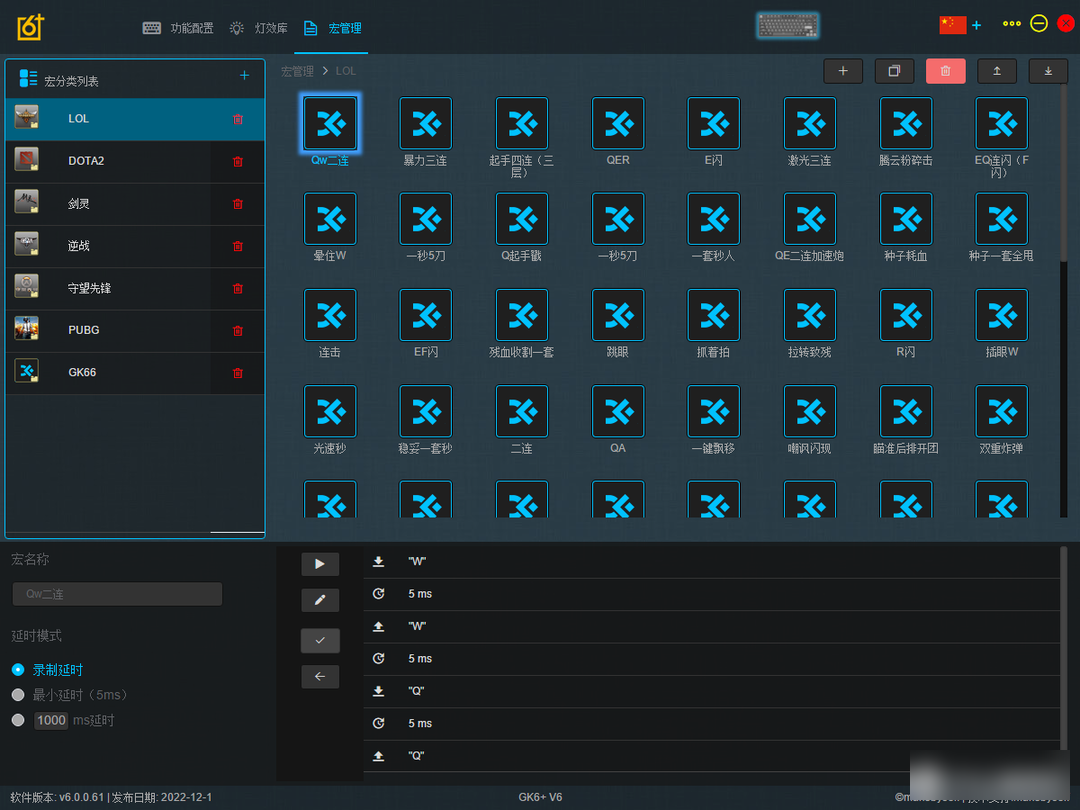Select the 最小延时（5ms）radio option
The height and width of the screenshot is (810, 1080).
18,695
